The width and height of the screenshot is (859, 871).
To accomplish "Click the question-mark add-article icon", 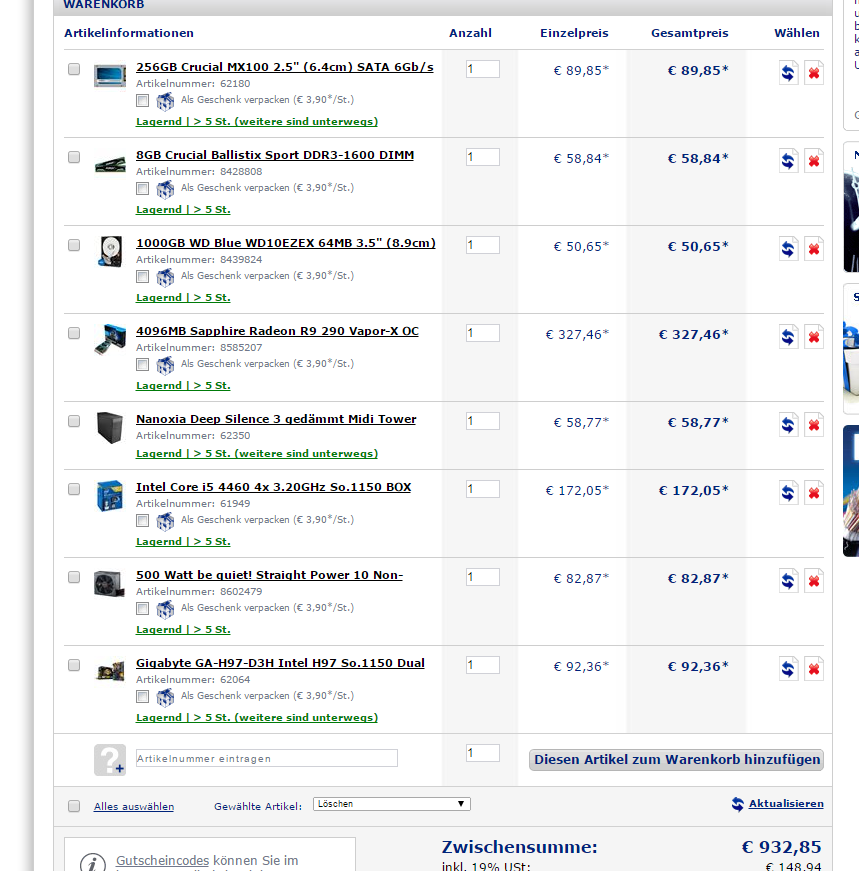I will pyautogui.click(x=109, y=759).
